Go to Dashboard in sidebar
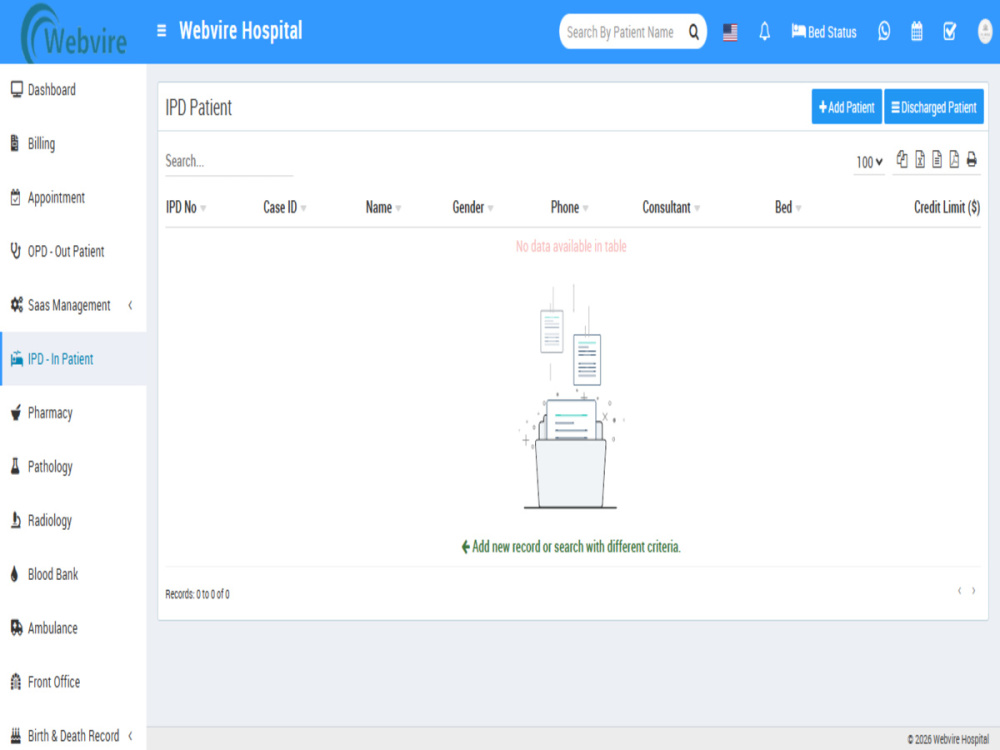The height and width of the screenshot is (750, 1000). tap(73, 90)
